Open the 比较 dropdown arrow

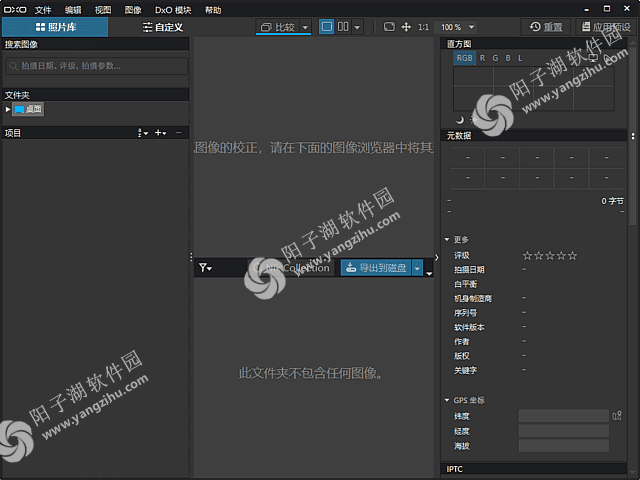point(305,27)
